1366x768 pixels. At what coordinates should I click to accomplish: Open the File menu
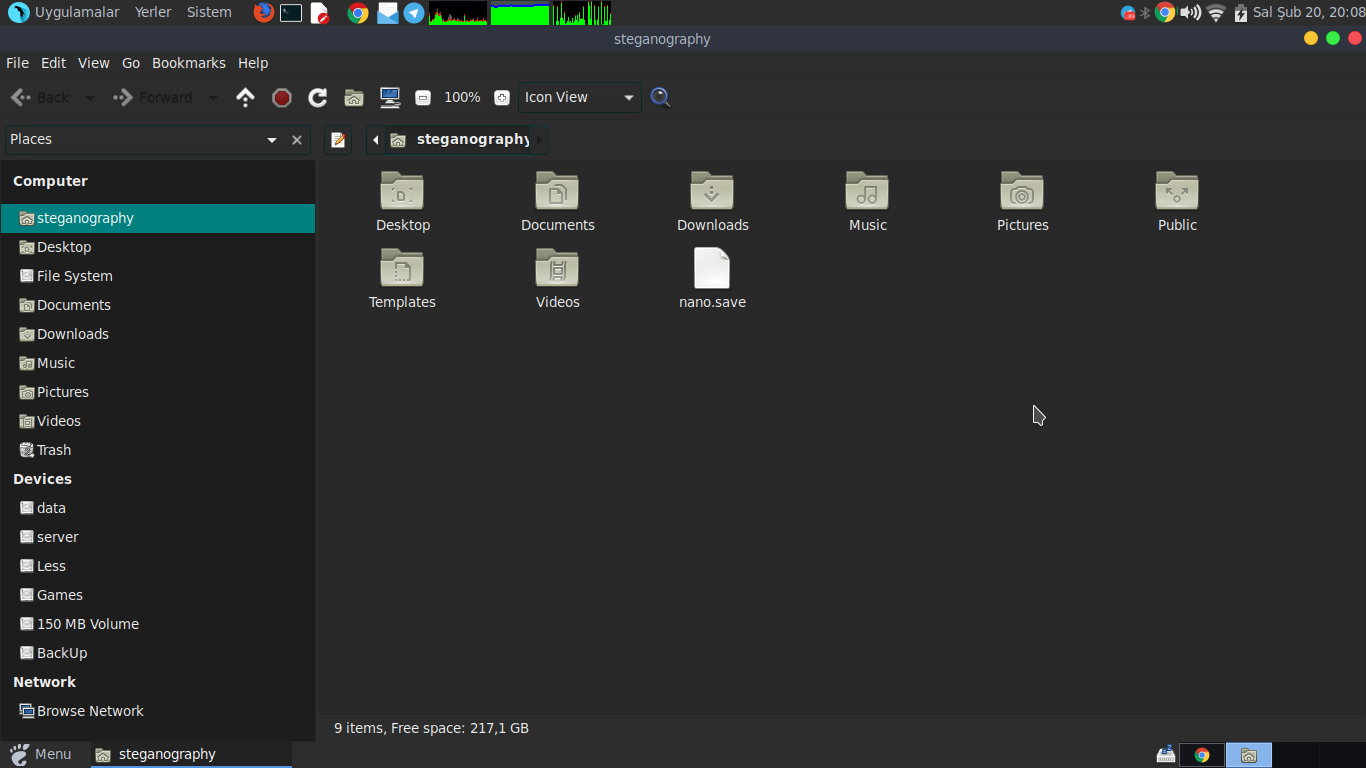click(17, 63)
